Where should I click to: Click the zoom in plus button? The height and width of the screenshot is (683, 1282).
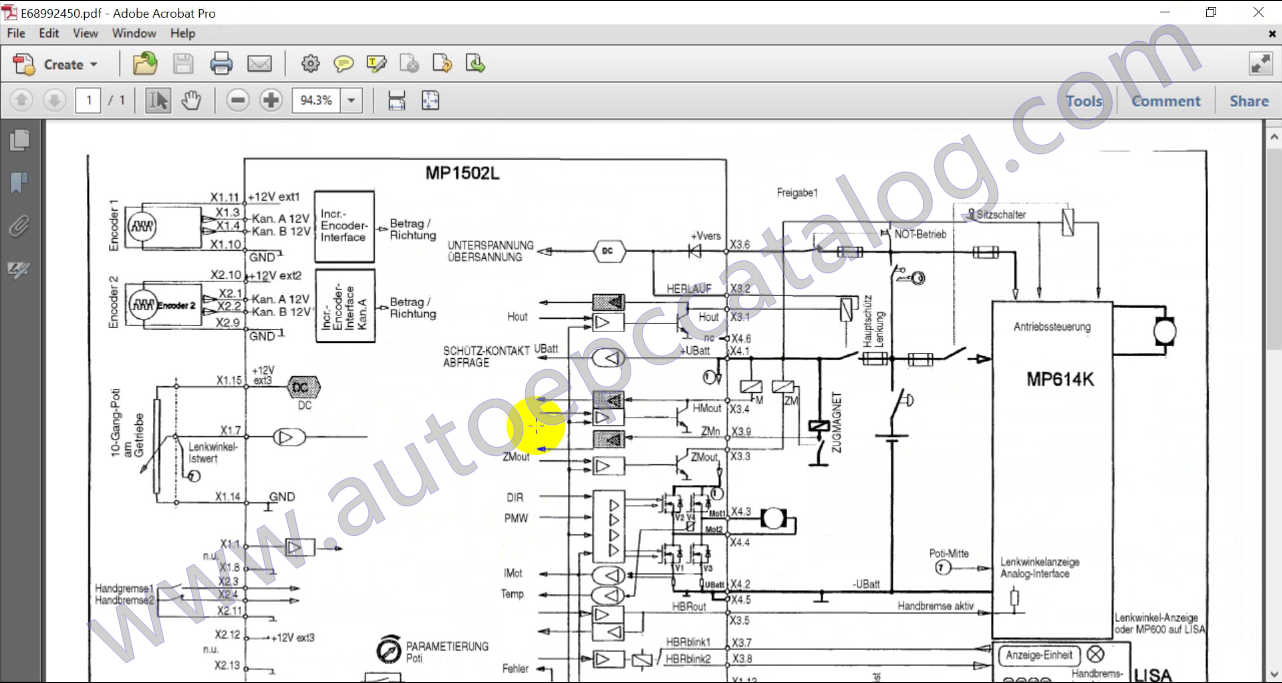(270, 100)
